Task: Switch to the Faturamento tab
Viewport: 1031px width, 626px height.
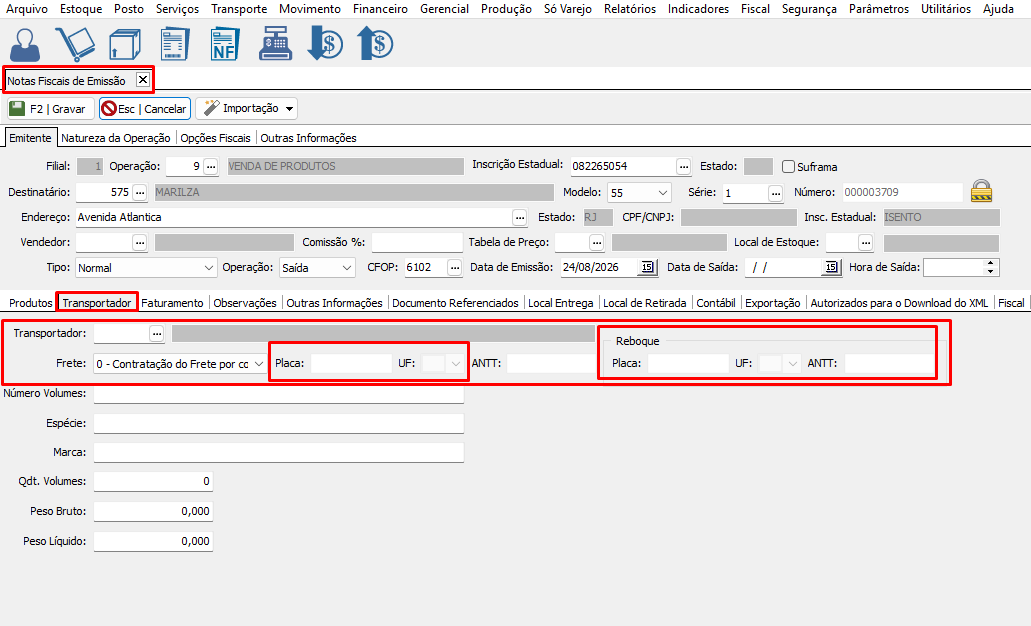Action: [x=172, y=302]
